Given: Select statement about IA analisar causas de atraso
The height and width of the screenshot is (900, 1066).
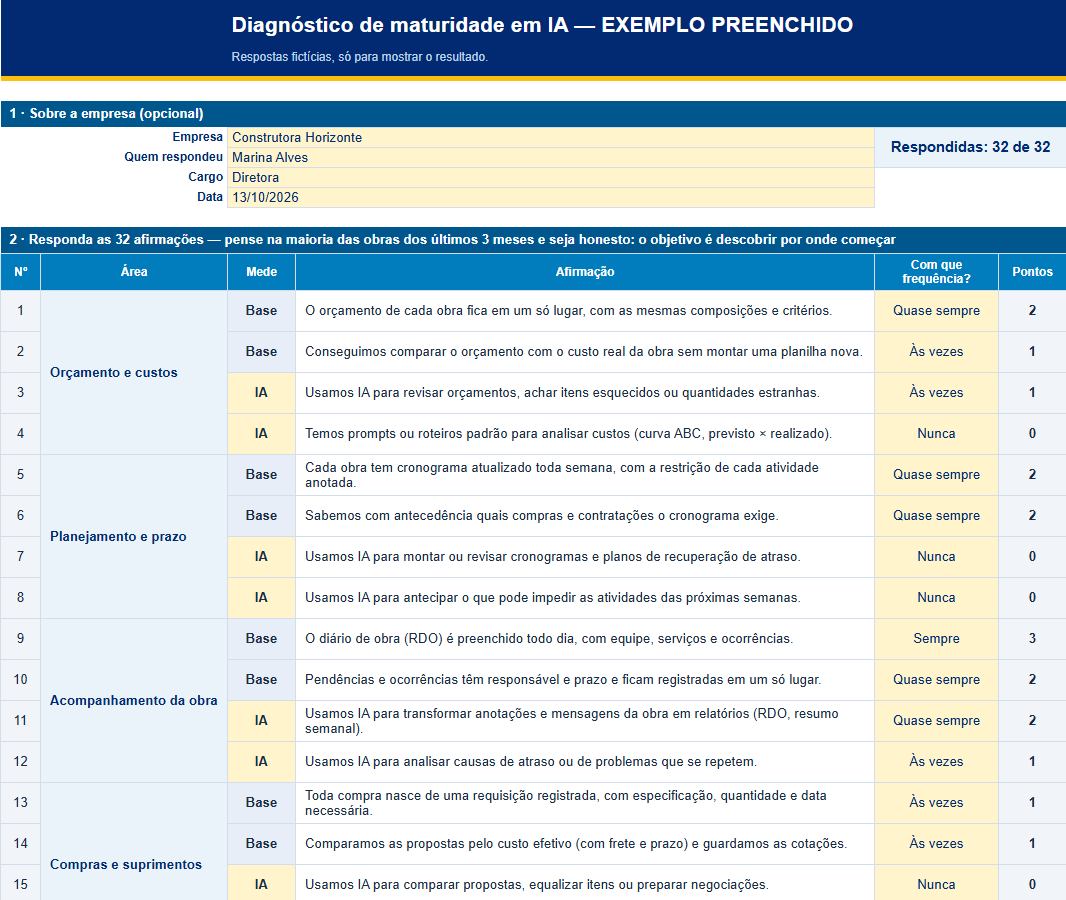Looking at the screenshot, I should (x=585, y=761).
